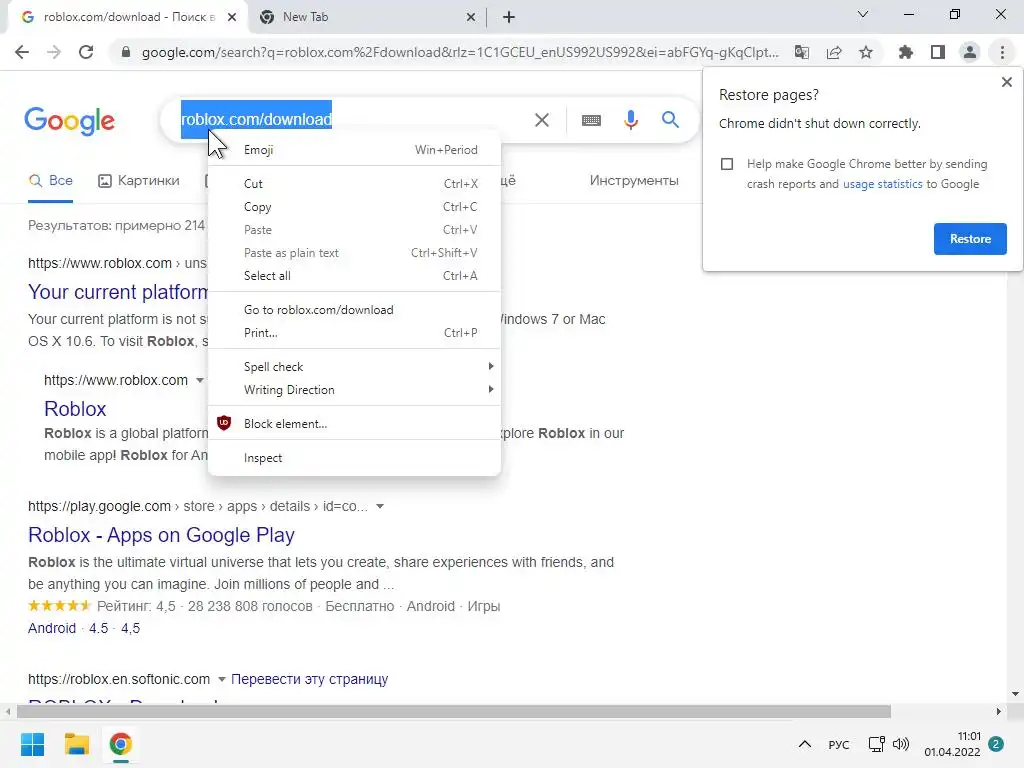Toggle the side panel icon
This screenshot has width=1024, height=768.
pyautogui.click(x=938, y=52)
